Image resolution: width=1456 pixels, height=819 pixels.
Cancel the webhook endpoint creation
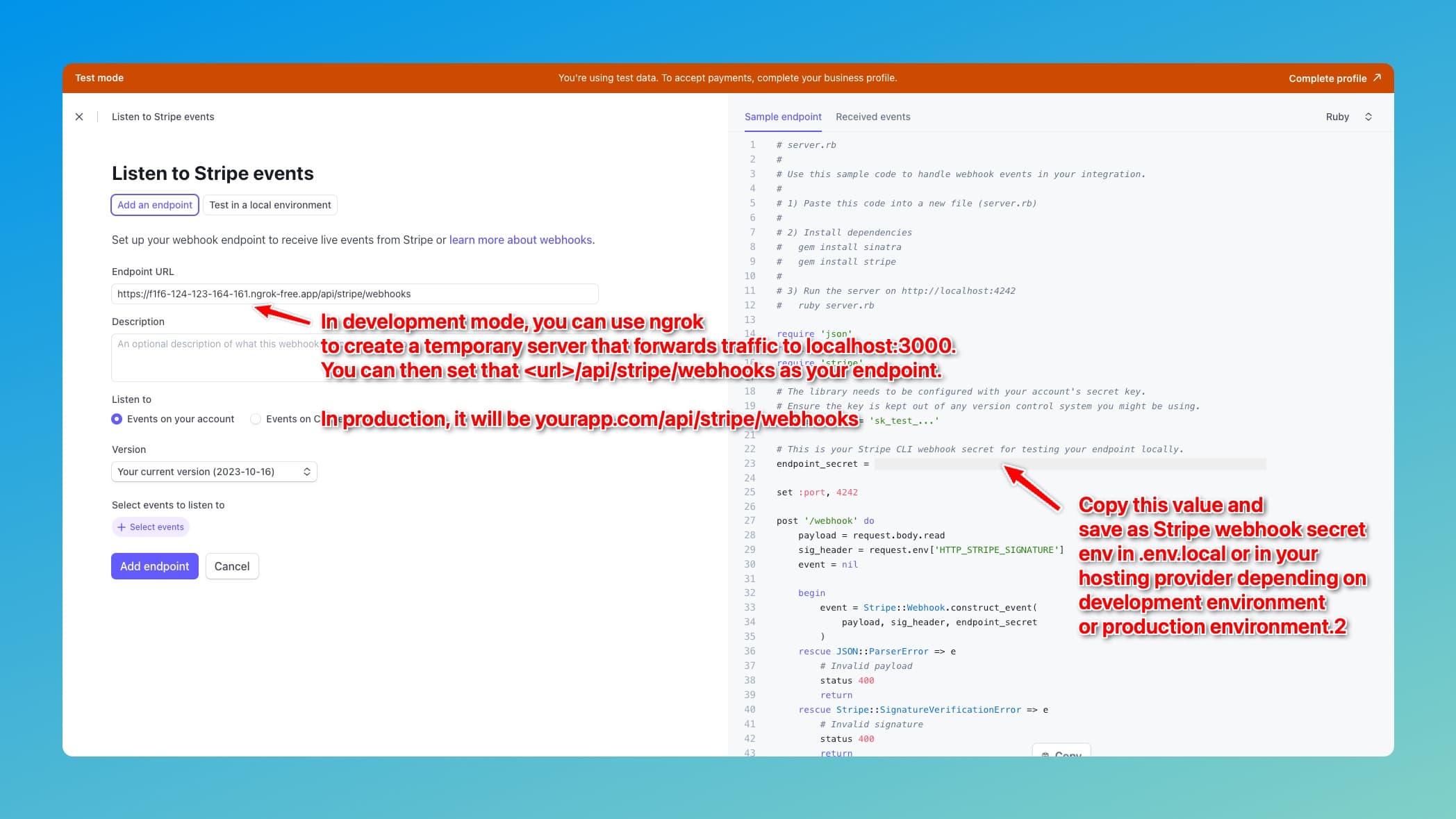point(232,566)
